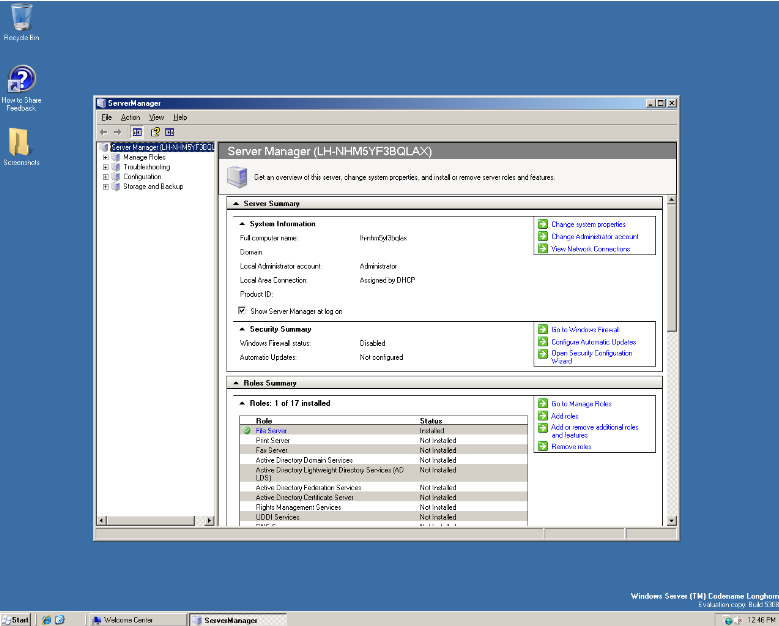The image size is (779, 626).
Task: Click the Configure Automatic Updates link
Action: 594,342
